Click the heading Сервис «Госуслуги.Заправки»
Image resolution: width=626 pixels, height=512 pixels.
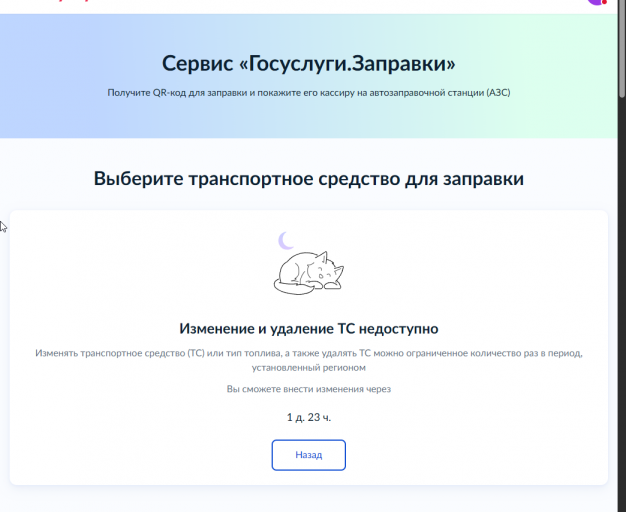click(x=309, y=64)
